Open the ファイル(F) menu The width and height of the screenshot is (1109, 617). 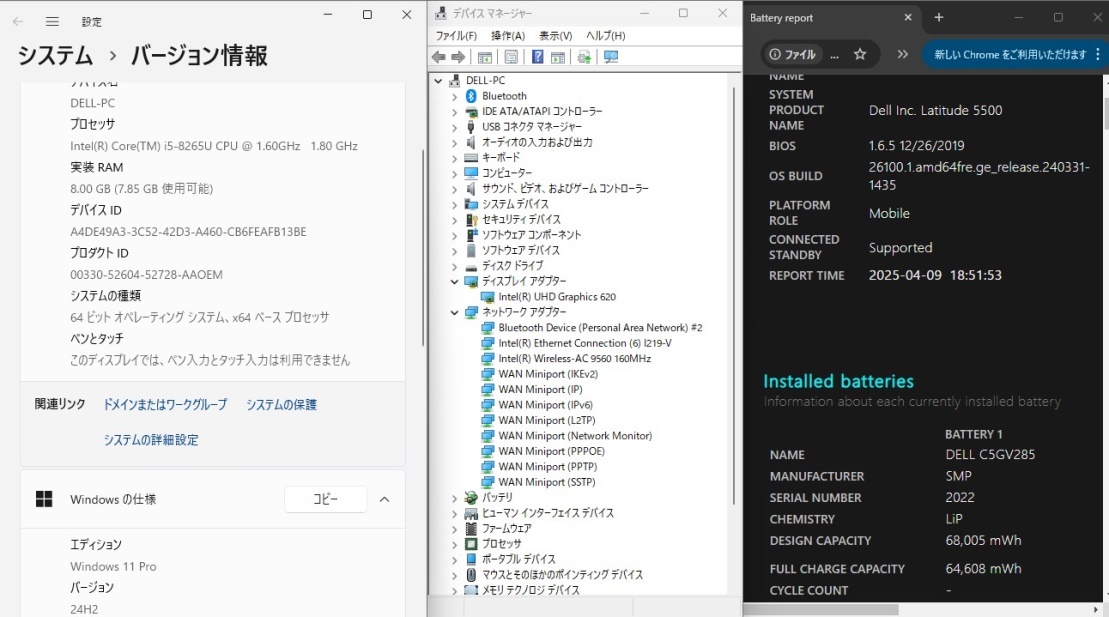coord(456,35)
